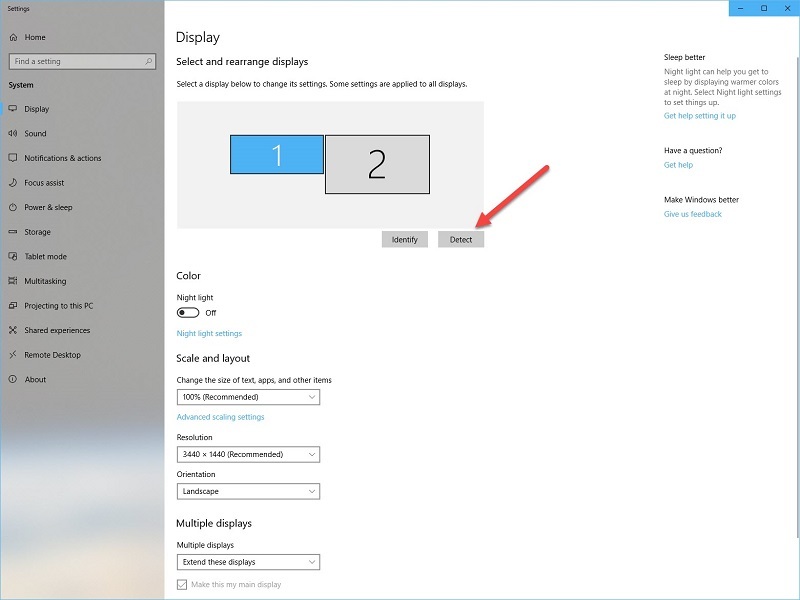The width and height of the screenshot is (800, 600).
Task: Open Night light settings
Action: tap(210, 333)
